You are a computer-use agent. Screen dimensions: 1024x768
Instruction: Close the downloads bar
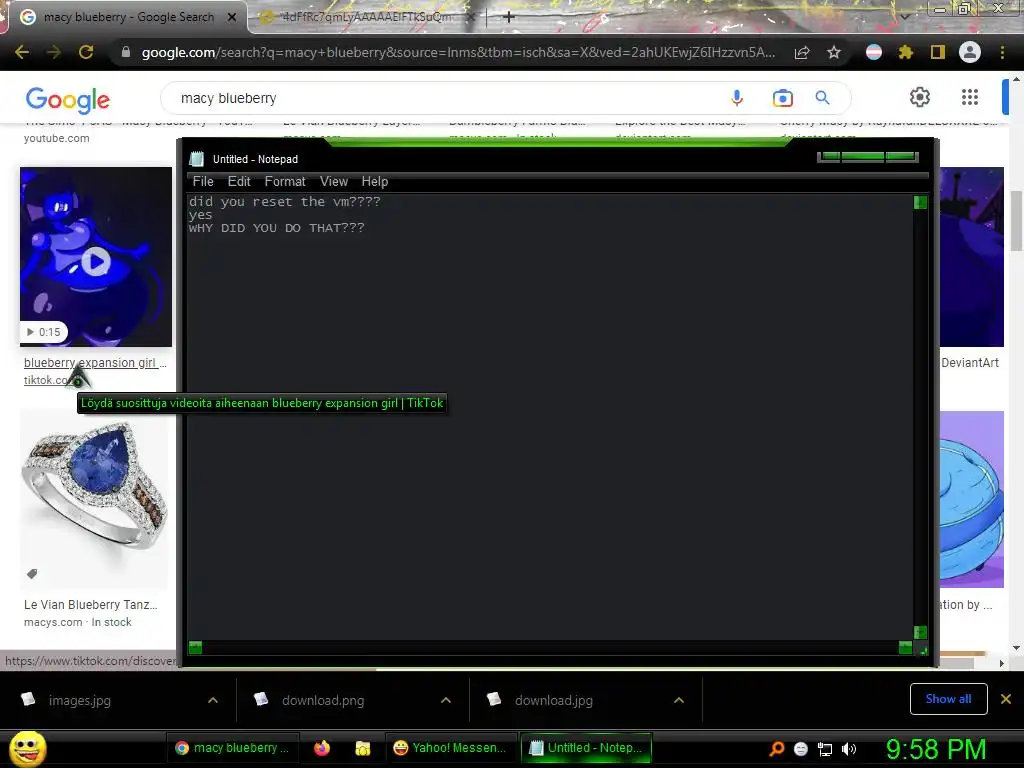coord(1006,699)
